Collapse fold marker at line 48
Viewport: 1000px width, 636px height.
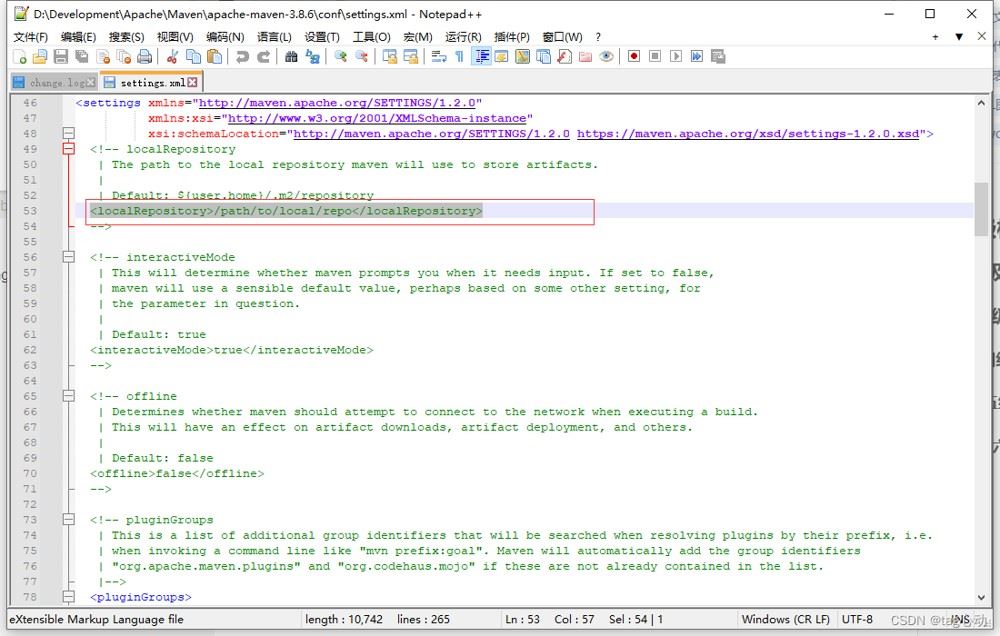69,133
